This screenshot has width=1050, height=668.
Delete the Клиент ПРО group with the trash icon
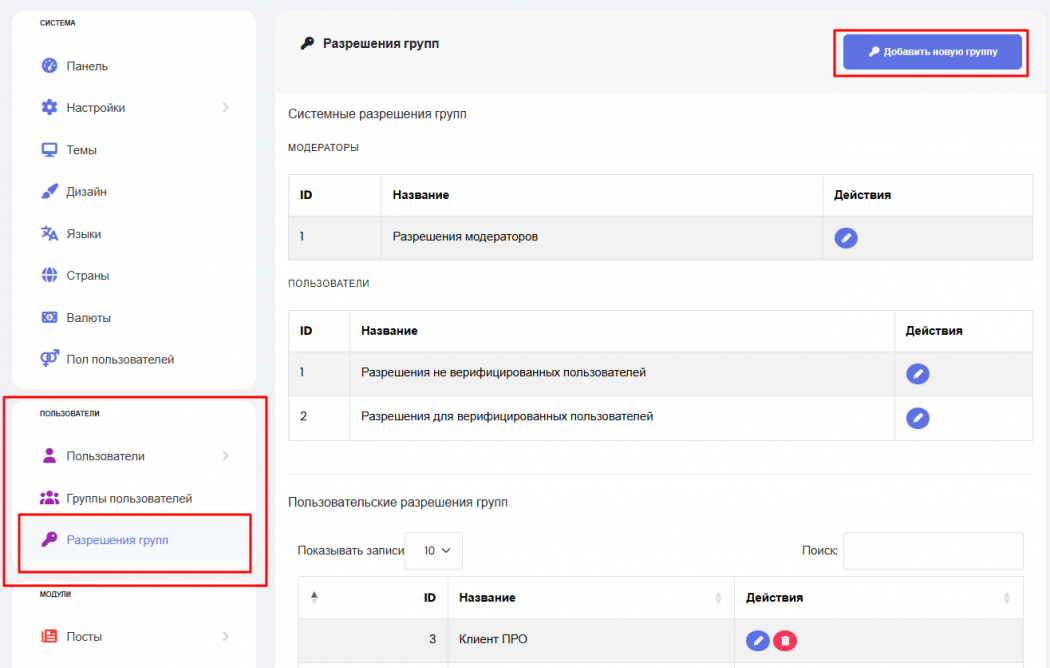785,640
